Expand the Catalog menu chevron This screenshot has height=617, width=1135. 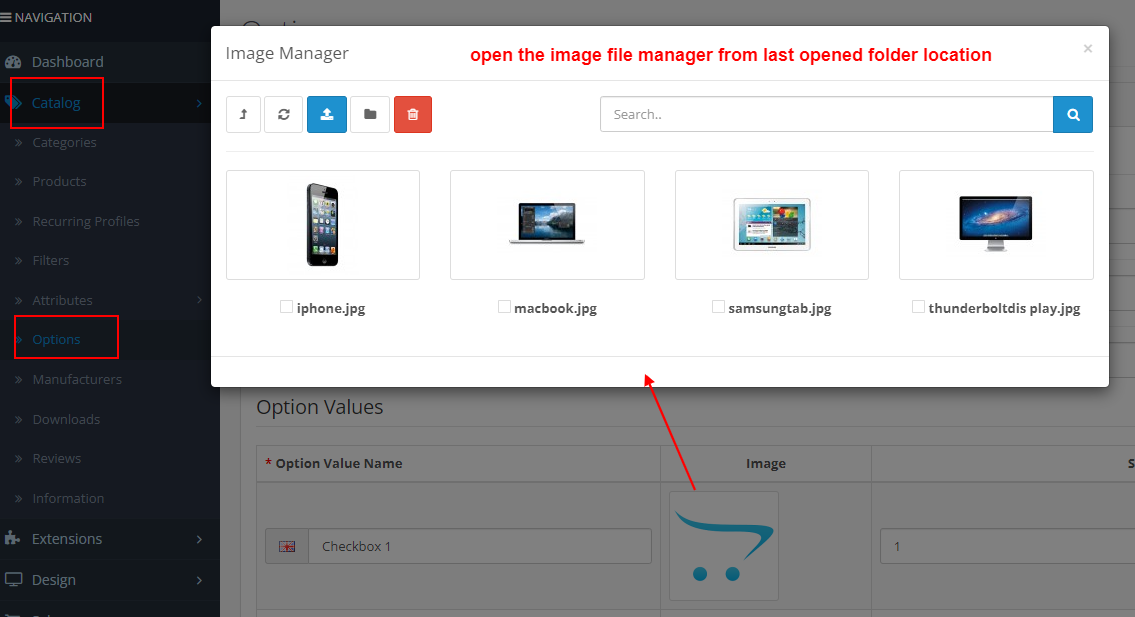[198, 103]
